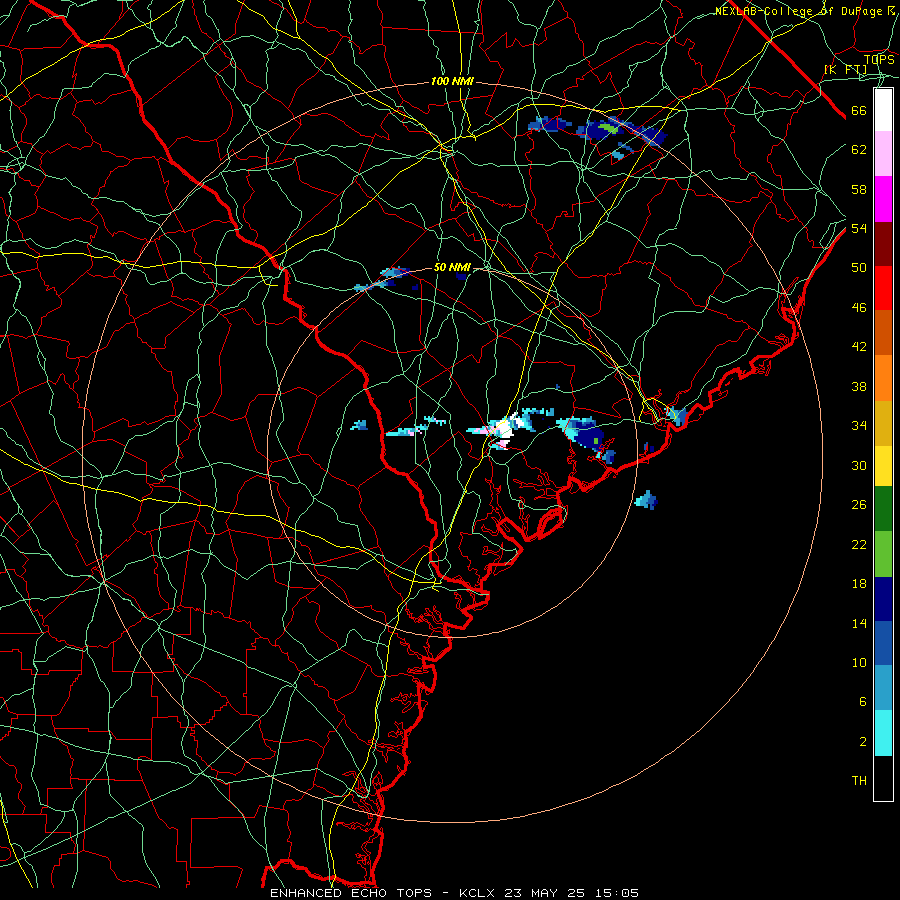Viewport: 900px width, 900px height.
Task: Click the TOPS legend title
Action: click(879, 59)
